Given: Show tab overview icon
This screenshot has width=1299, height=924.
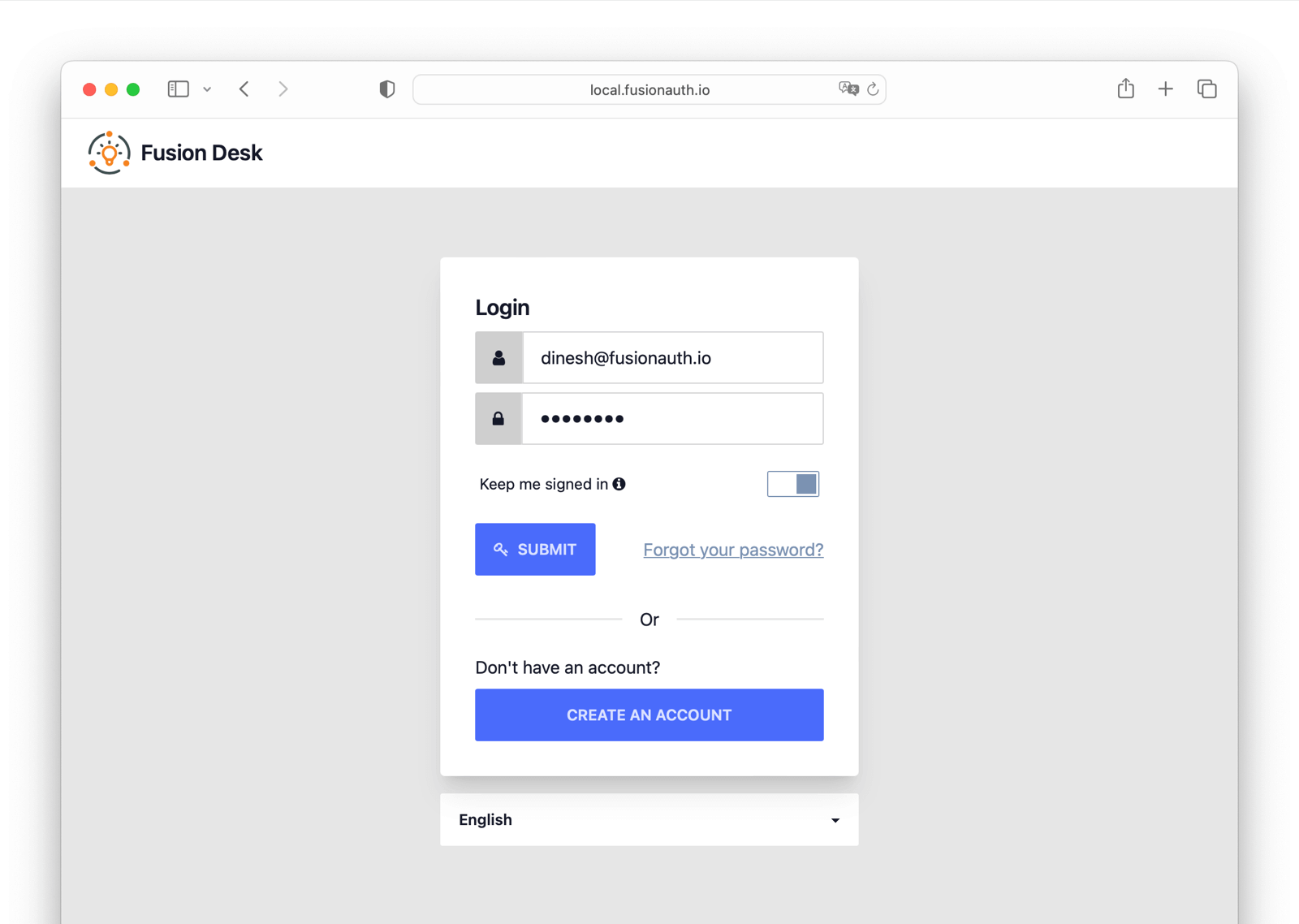Looking at the screenshot, I should pyautogui.click(x=1207, y=89).
